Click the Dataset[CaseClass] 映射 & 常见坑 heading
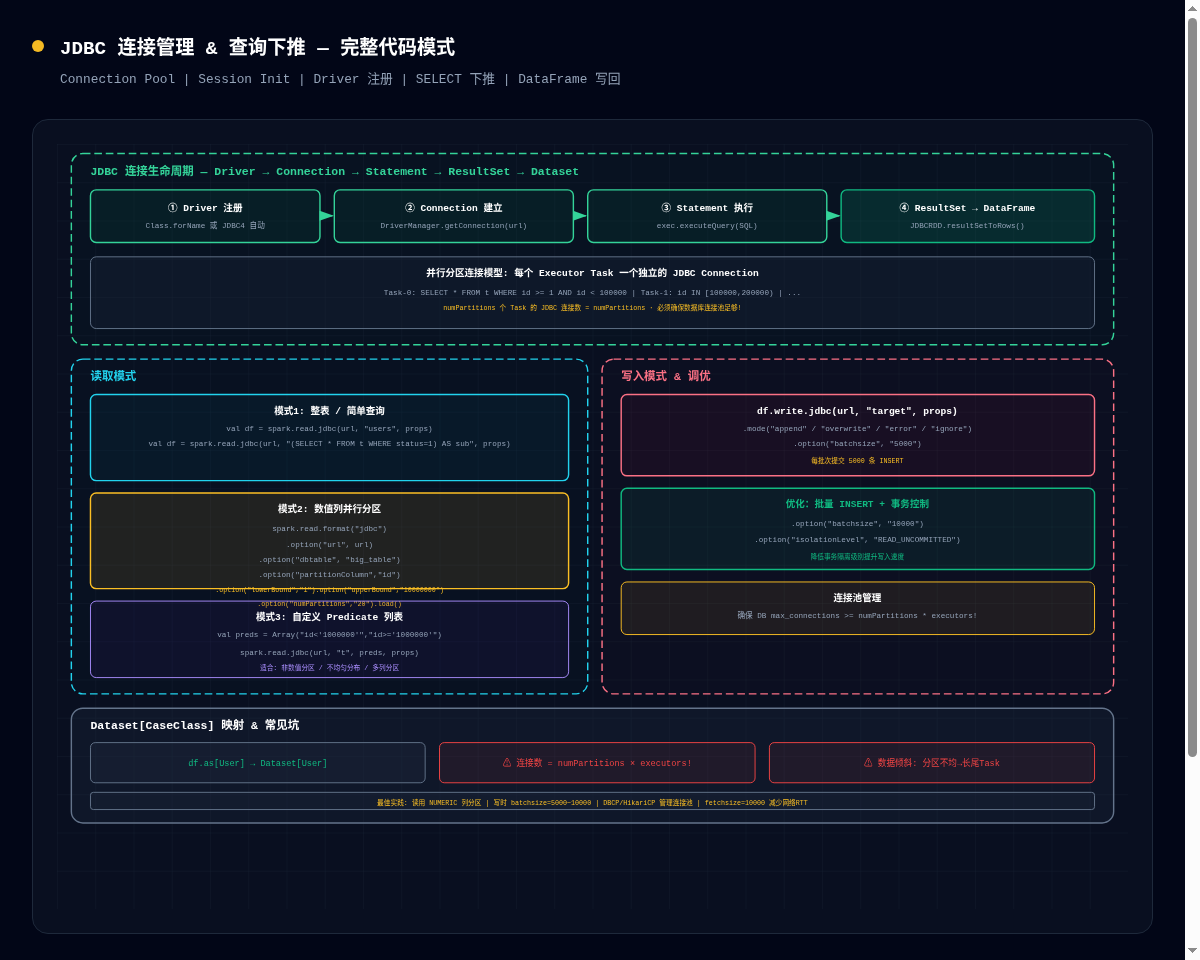 195,726
